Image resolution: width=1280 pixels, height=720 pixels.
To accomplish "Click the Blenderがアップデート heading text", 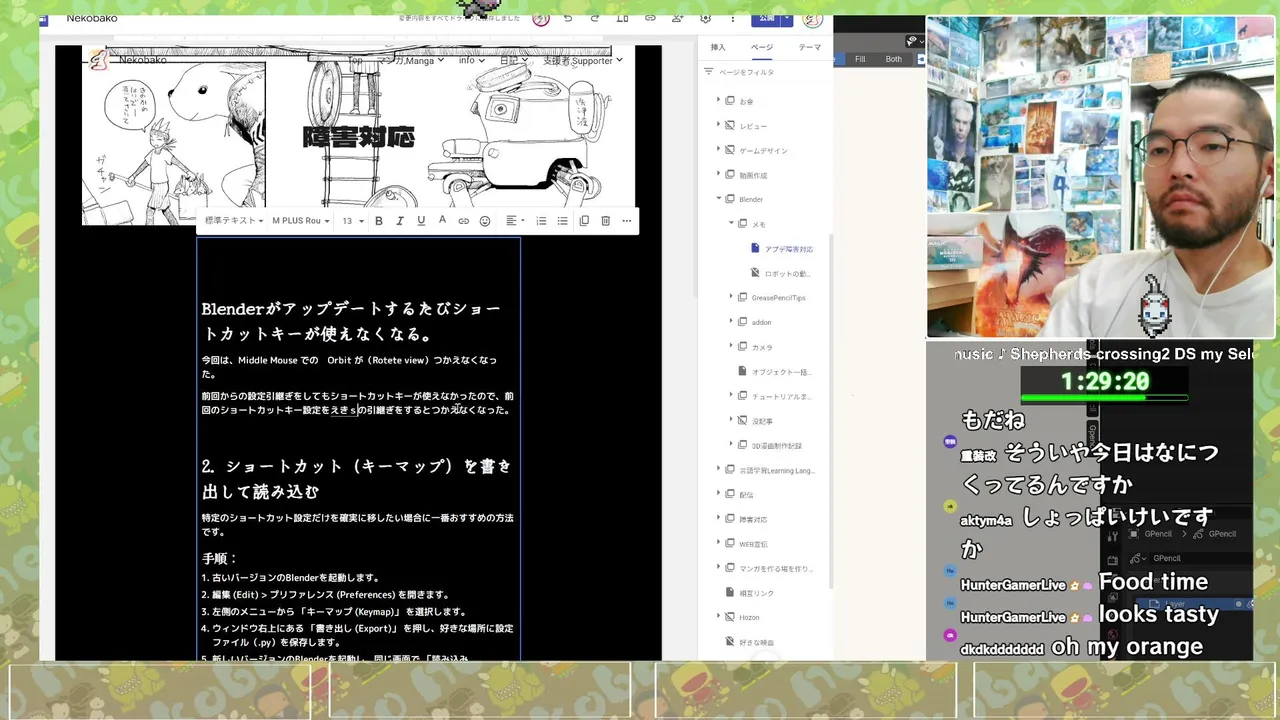I will click(351, 321).
